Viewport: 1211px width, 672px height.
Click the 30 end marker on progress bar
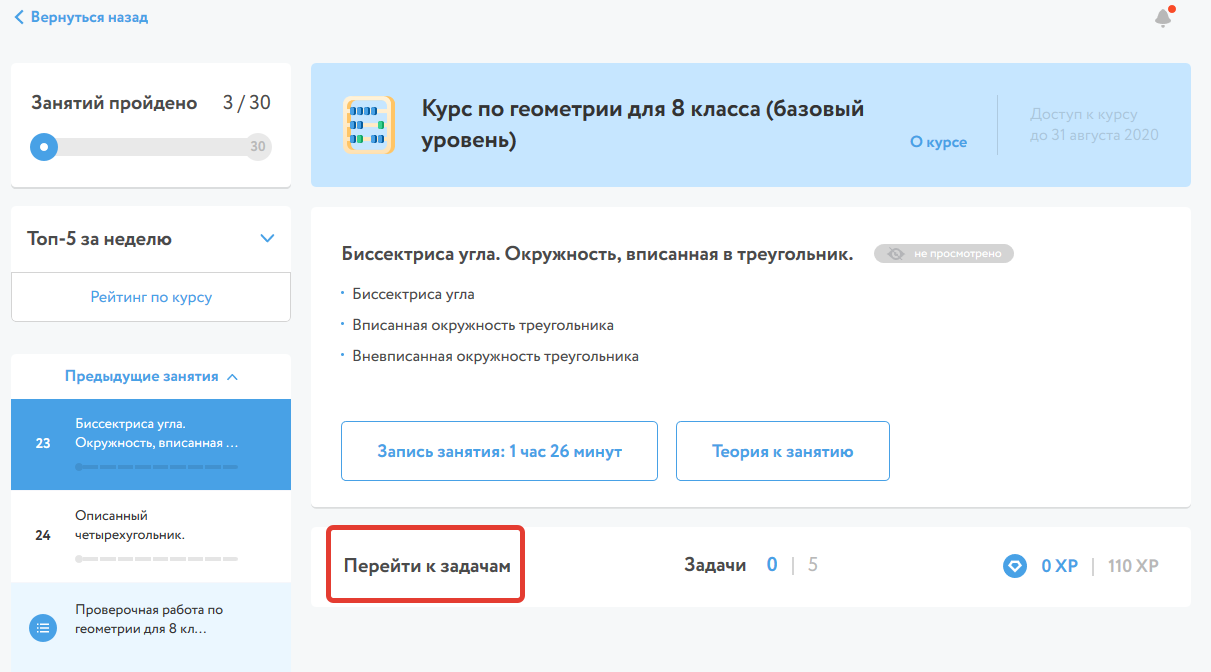pos(258,147)
